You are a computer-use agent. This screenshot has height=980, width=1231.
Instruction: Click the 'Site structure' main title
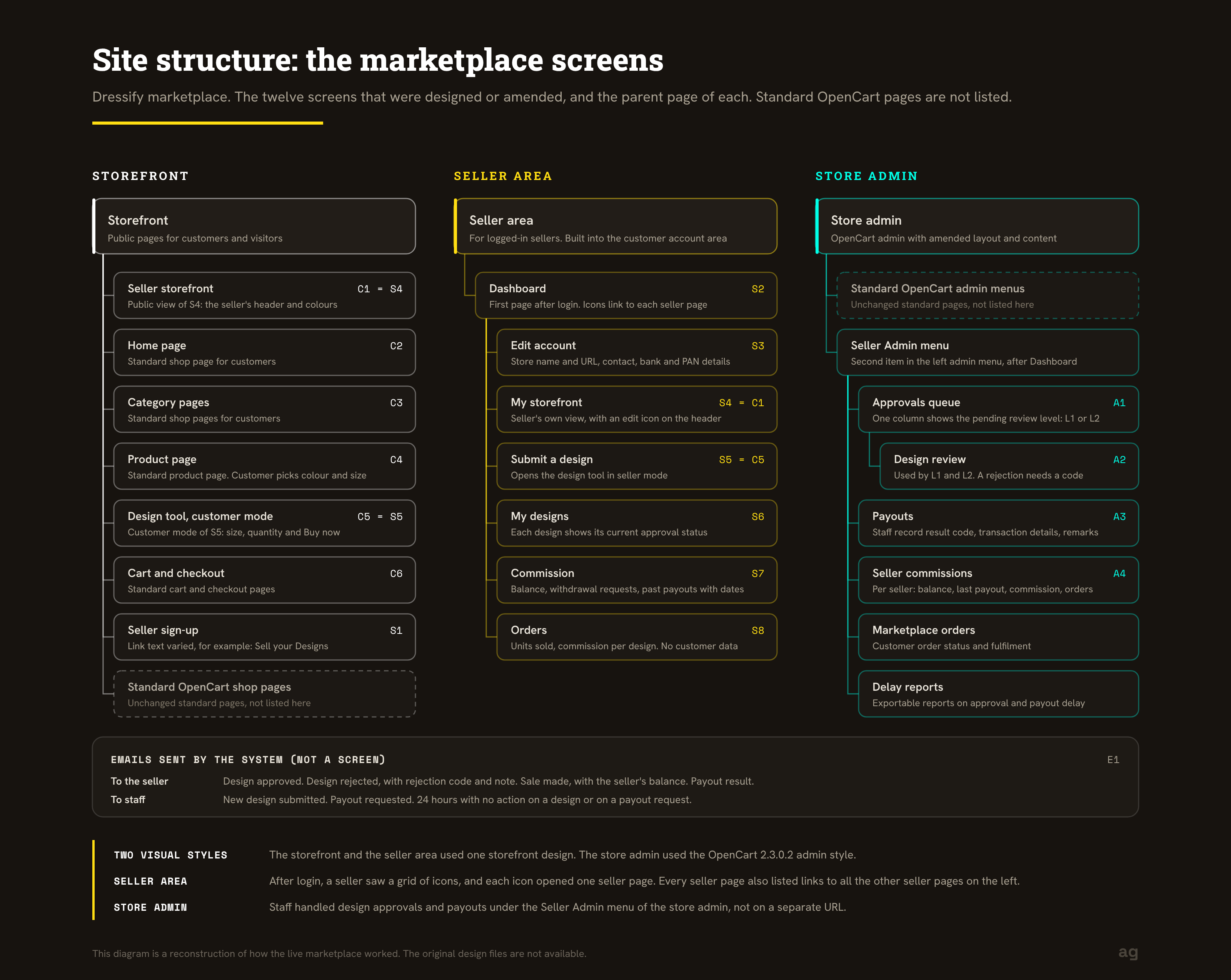coord(378,60)
